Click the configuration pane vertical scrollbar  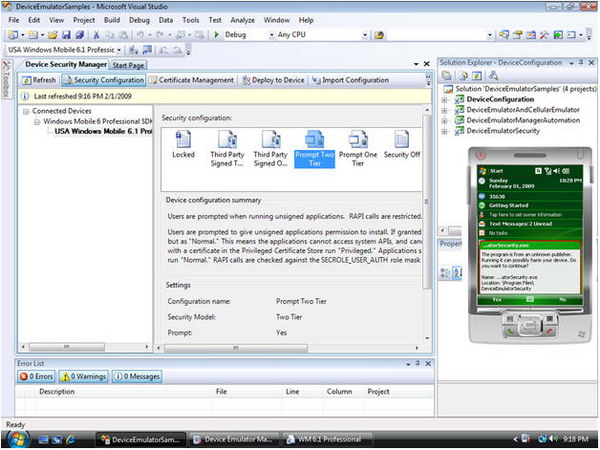[427, 201]
